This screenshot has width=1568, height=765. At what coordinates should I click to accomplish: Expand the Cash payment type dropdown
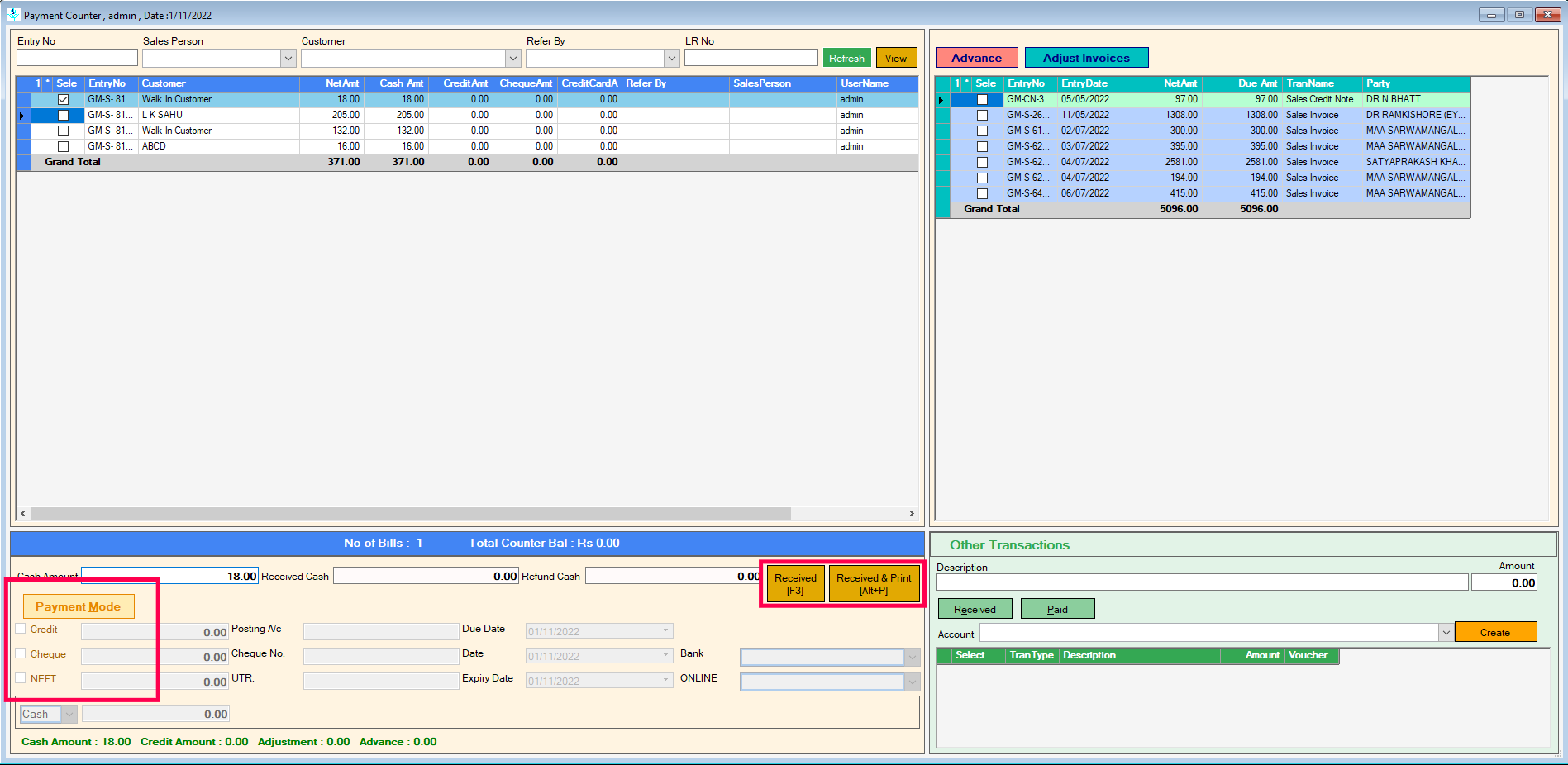point(69,714)
